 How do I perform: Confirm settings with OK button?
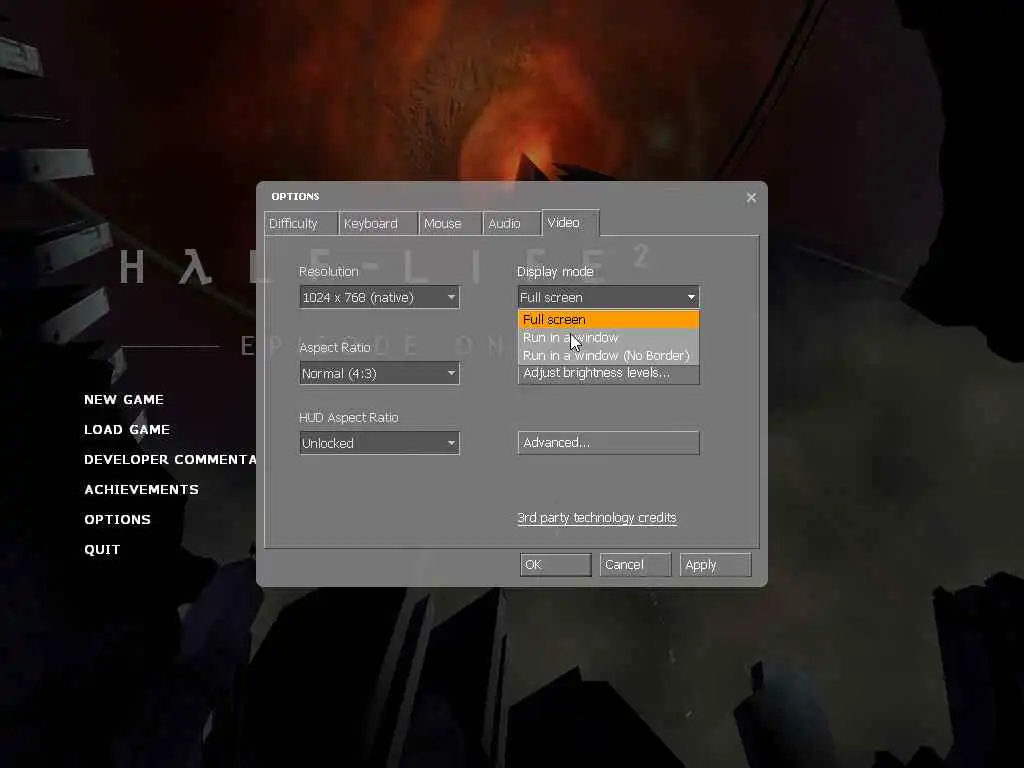[x=556, y=565]
